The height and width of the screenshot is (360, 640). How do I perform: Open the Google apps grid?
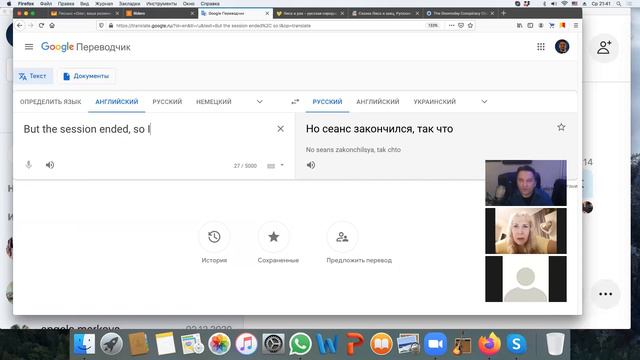(541, 47)
